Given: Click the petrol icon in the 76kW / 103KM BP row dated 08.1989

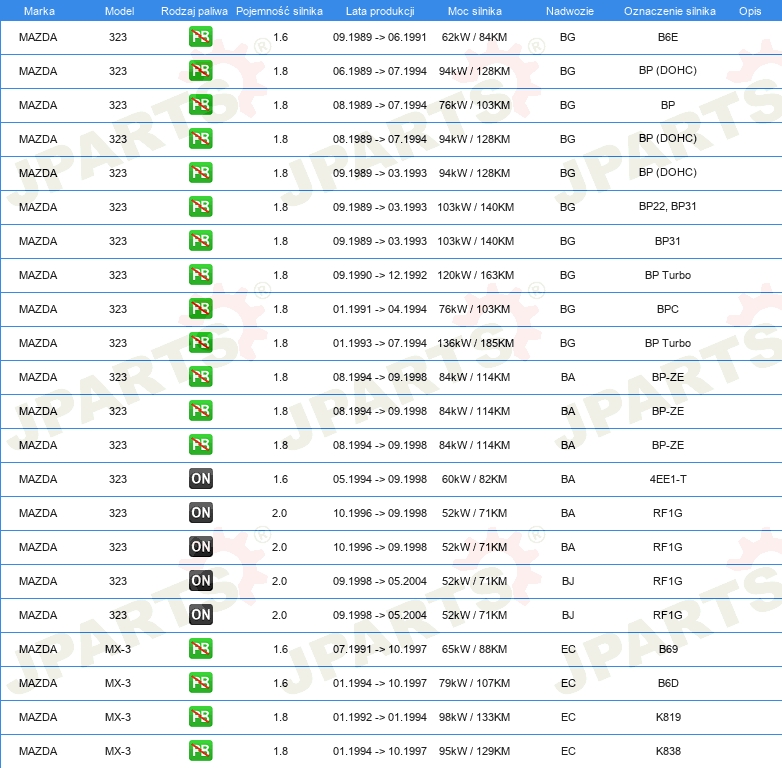Looking at the screenshot, I should tap(200, 105).
